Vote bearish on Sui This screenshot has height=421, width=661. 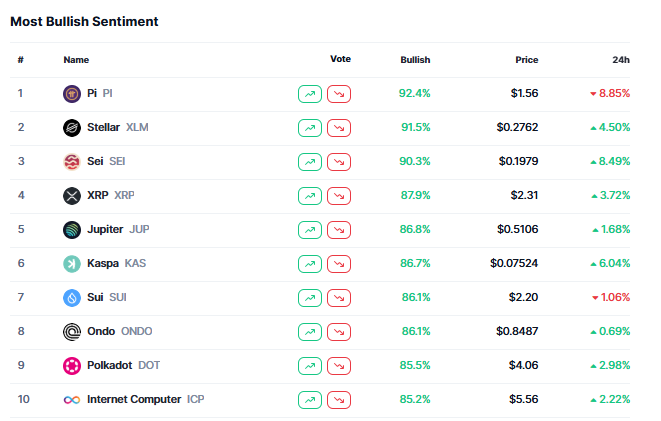[x=340, y=298]
